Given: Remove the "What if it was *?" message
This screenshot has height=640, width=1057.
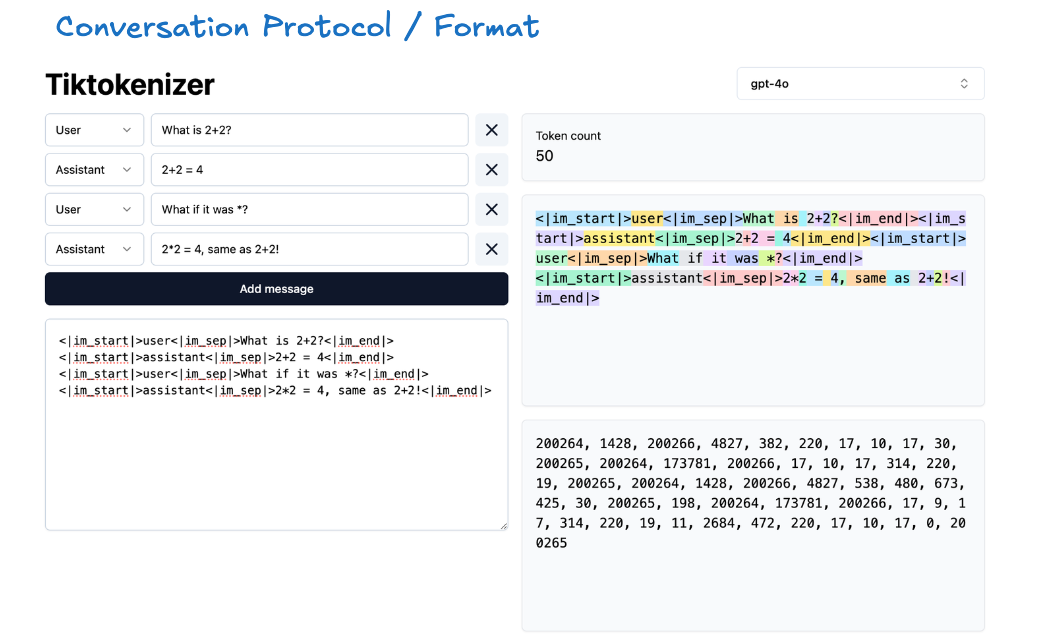Looking at the screenshot, I should click(491, 210).
